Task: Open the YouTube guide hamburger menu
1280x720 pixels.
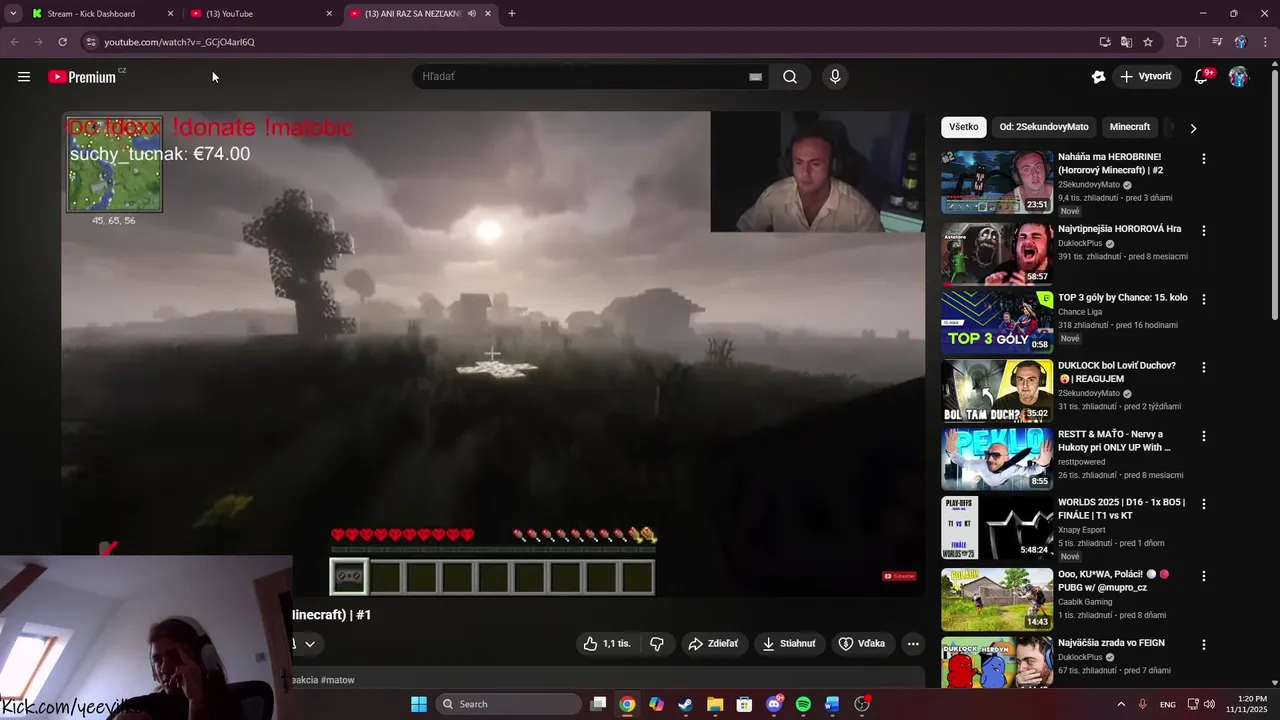Action: [x=24, y=77]
